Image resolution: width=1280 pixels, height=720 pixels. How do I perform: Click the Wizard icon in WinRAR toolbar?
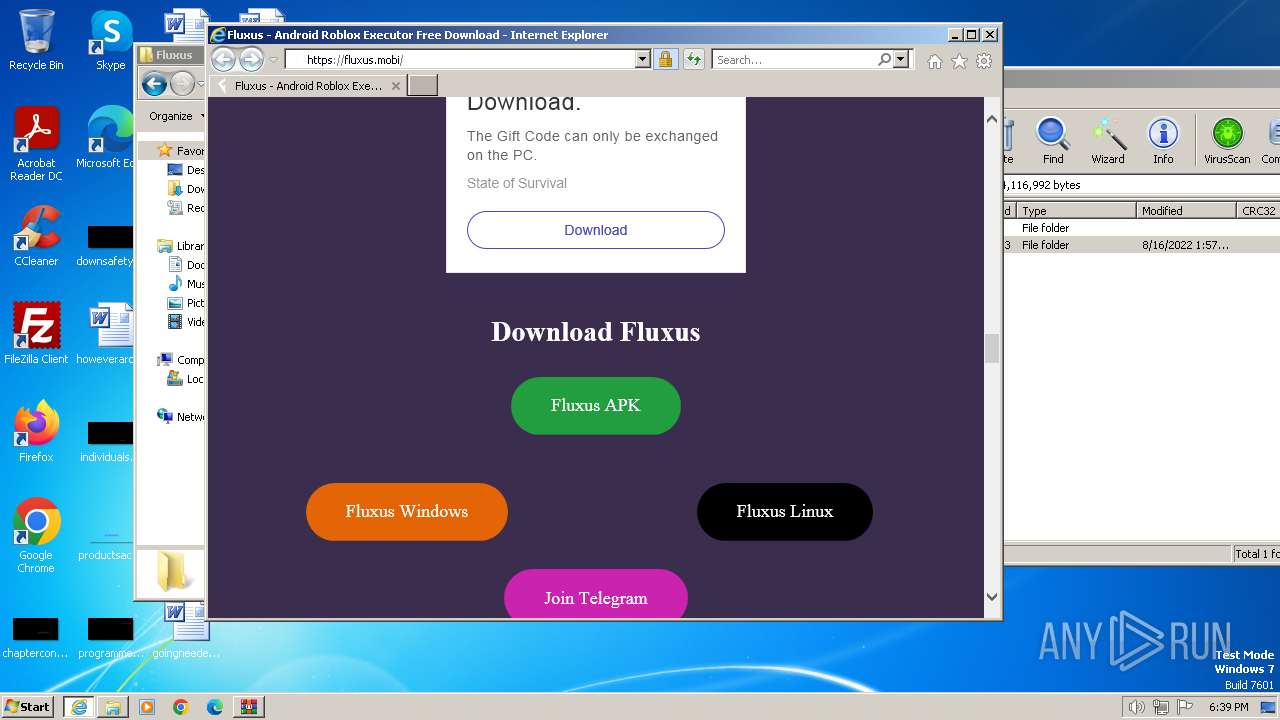pos(1108,140)
